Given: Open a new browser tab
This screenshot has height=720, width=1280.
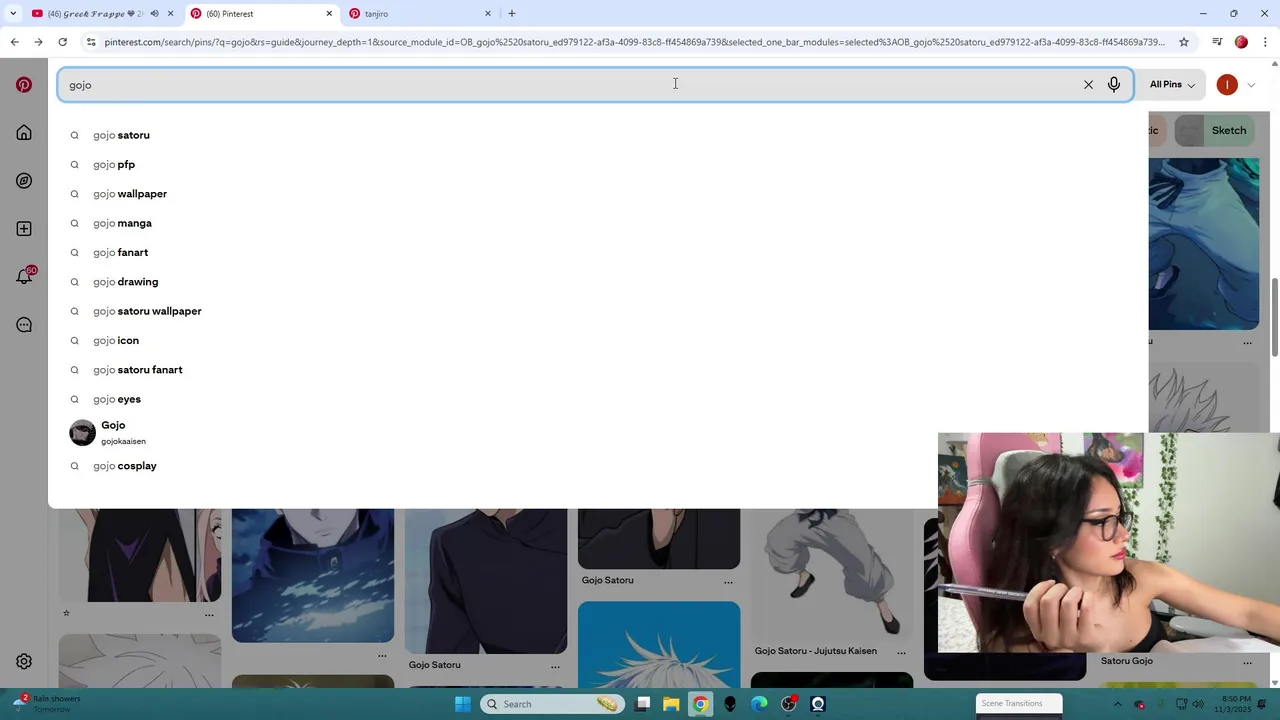Looking at the screenshot, I should click(x=512, y=14).
